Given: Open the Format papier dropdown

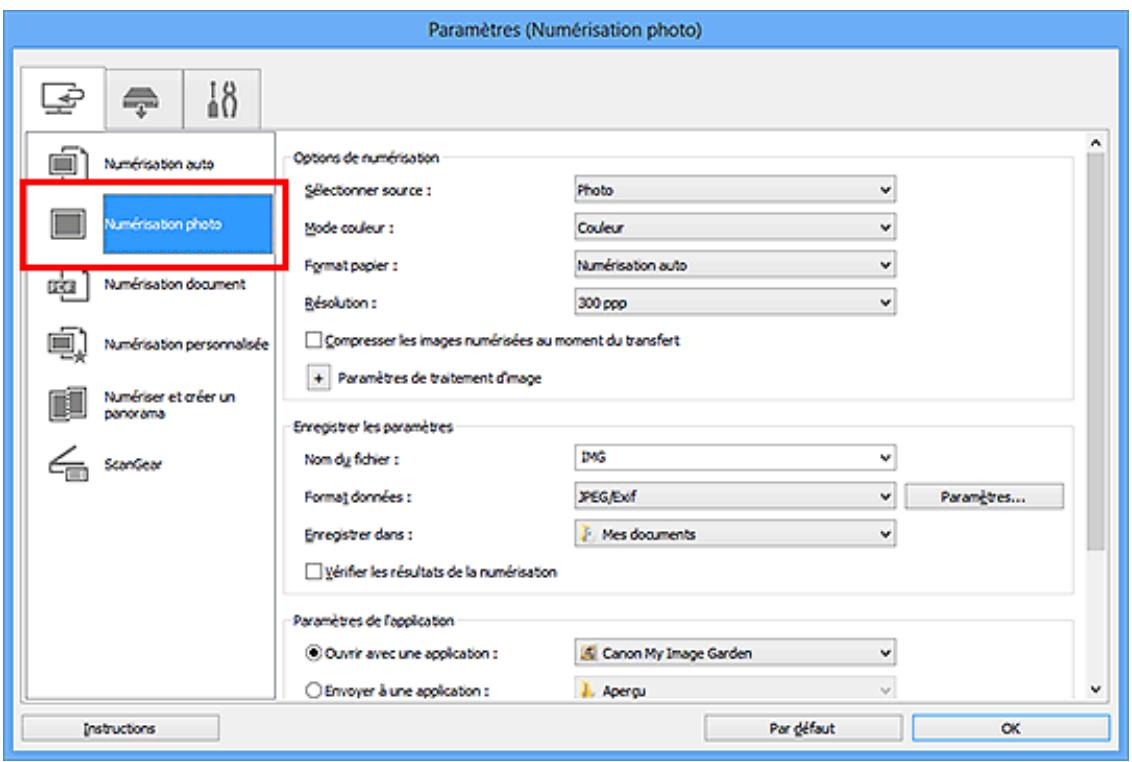Looking at the screenshot, I should [734, 265].
